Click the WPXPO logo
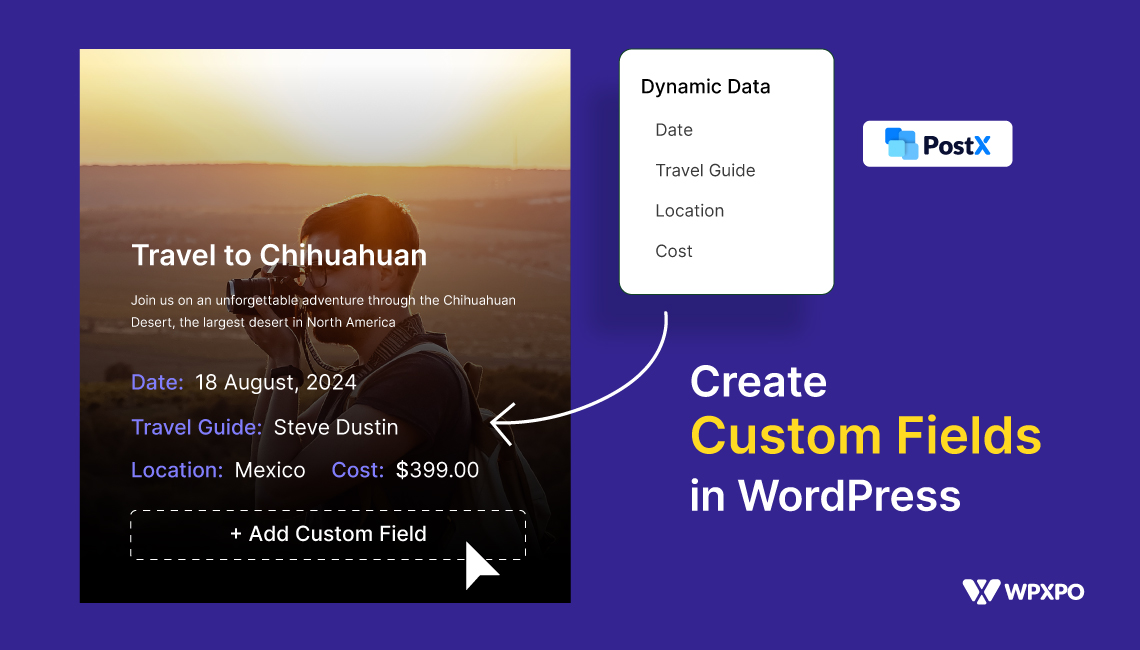1140x650 pixels. point(1023,591)
